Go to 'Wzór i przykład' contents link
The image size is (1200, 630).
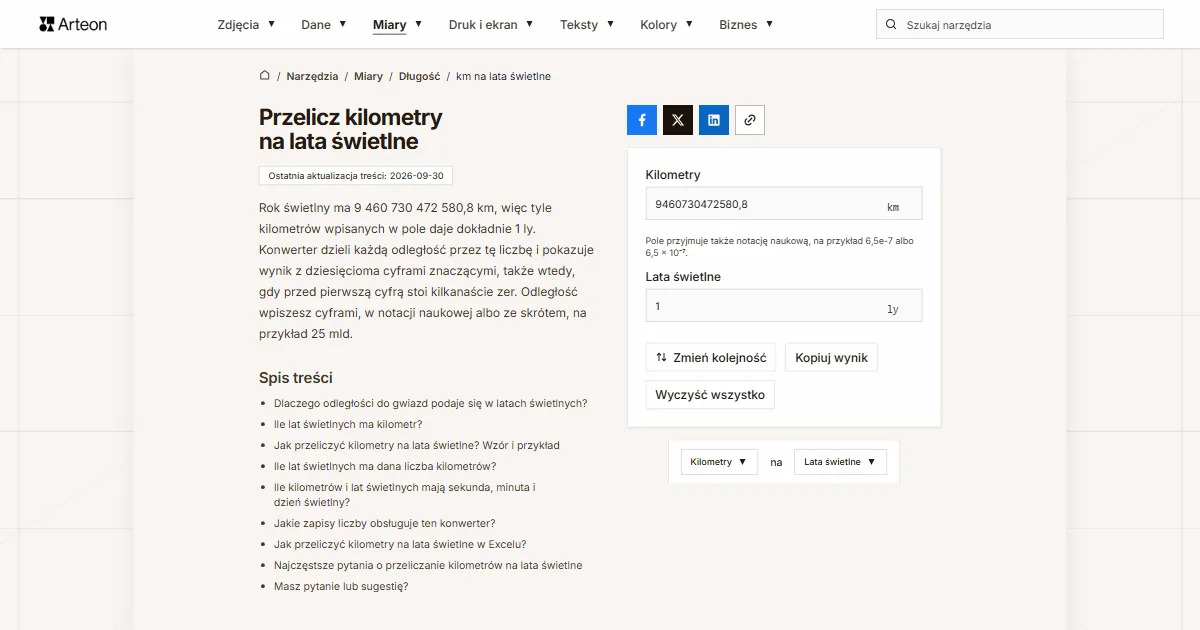[417, 446]
